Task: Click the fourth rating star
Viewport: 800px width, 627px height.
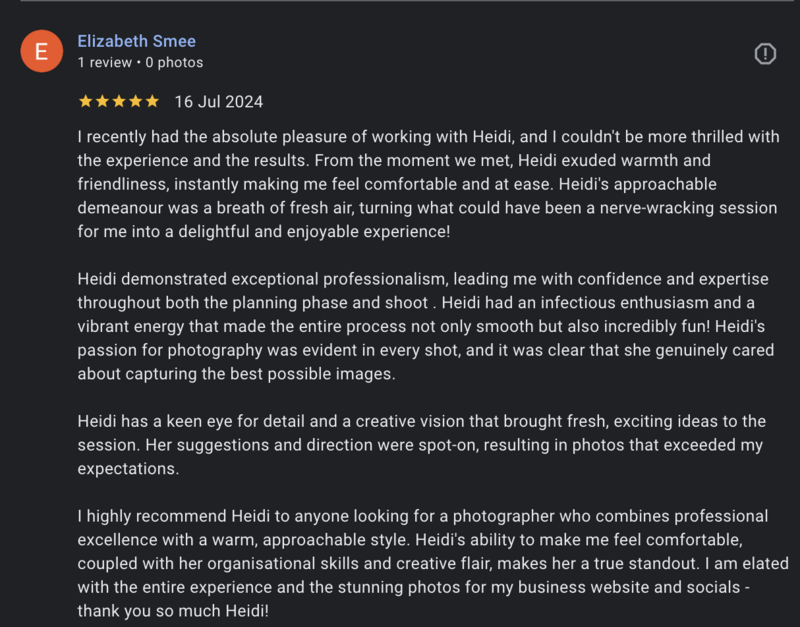Action: point(135,102)
